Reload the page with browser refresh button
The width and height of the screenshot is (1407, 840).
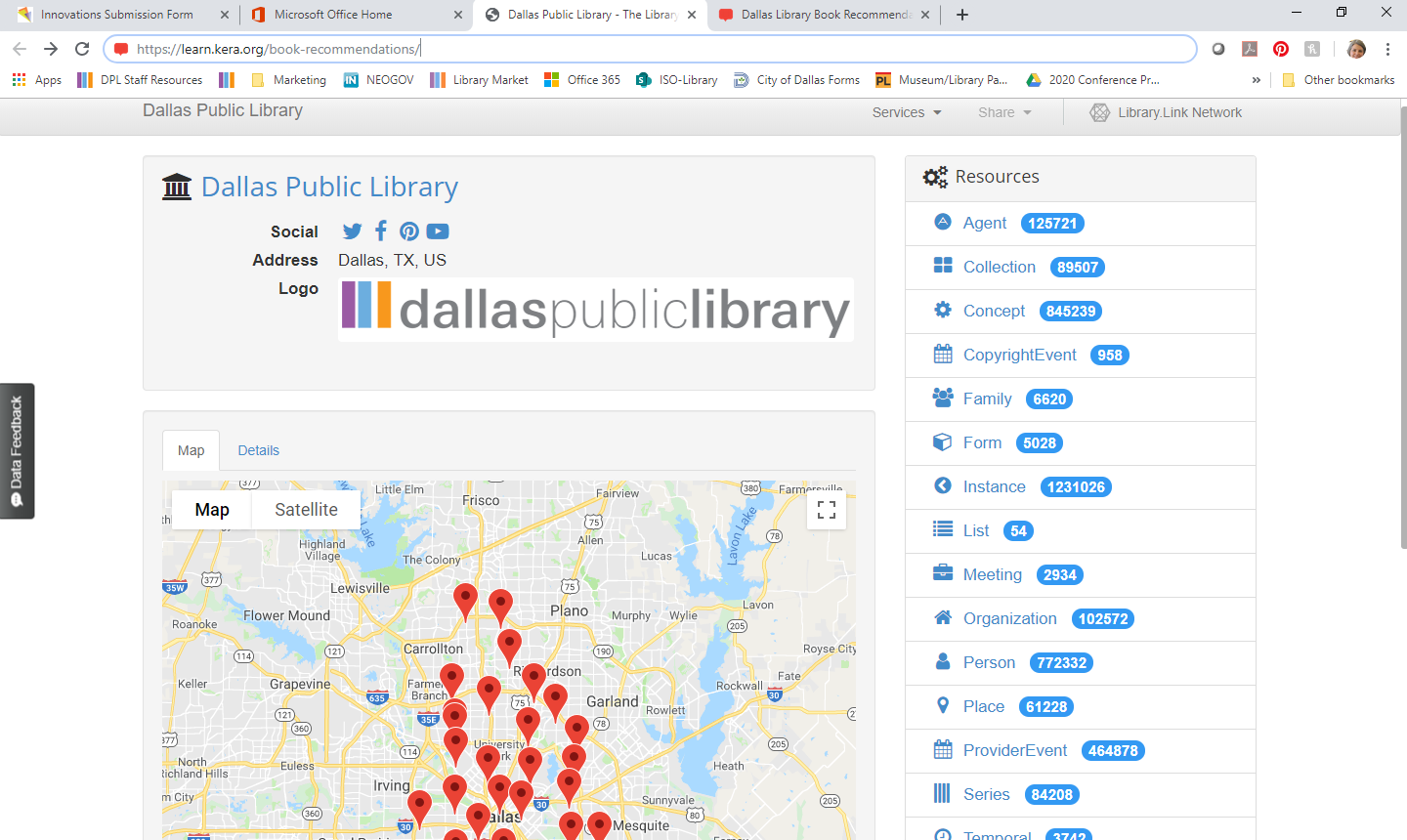pyautogui.click(x=82, y=49)
